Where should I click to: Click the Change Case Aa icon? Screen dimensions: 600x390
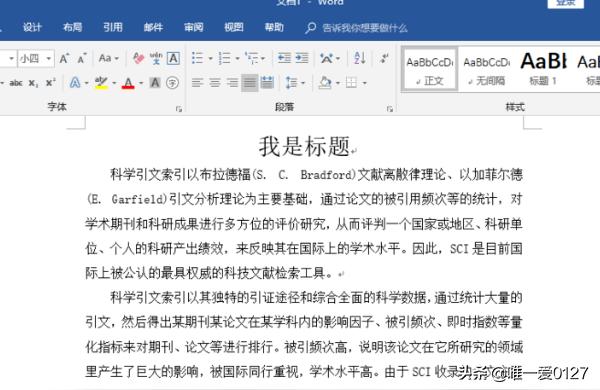[x=105, y=58]
